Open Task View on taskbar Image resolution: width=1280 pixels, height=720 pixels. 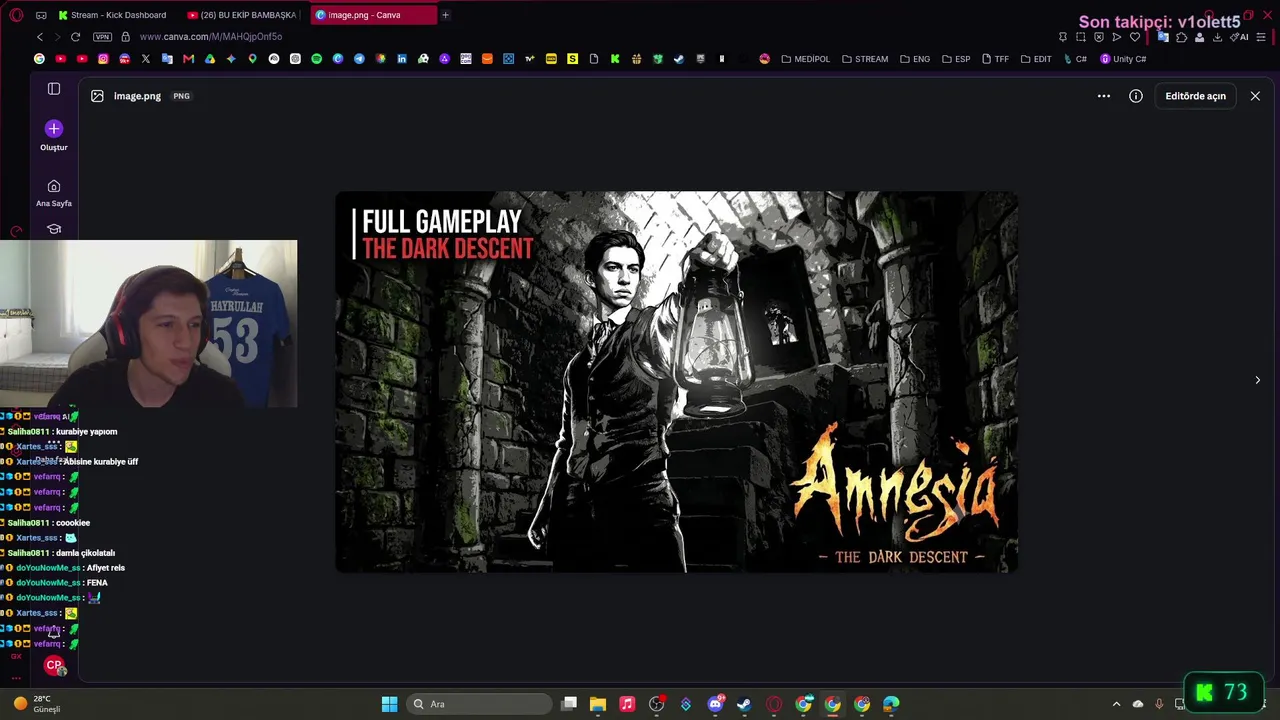click(569, 704)
